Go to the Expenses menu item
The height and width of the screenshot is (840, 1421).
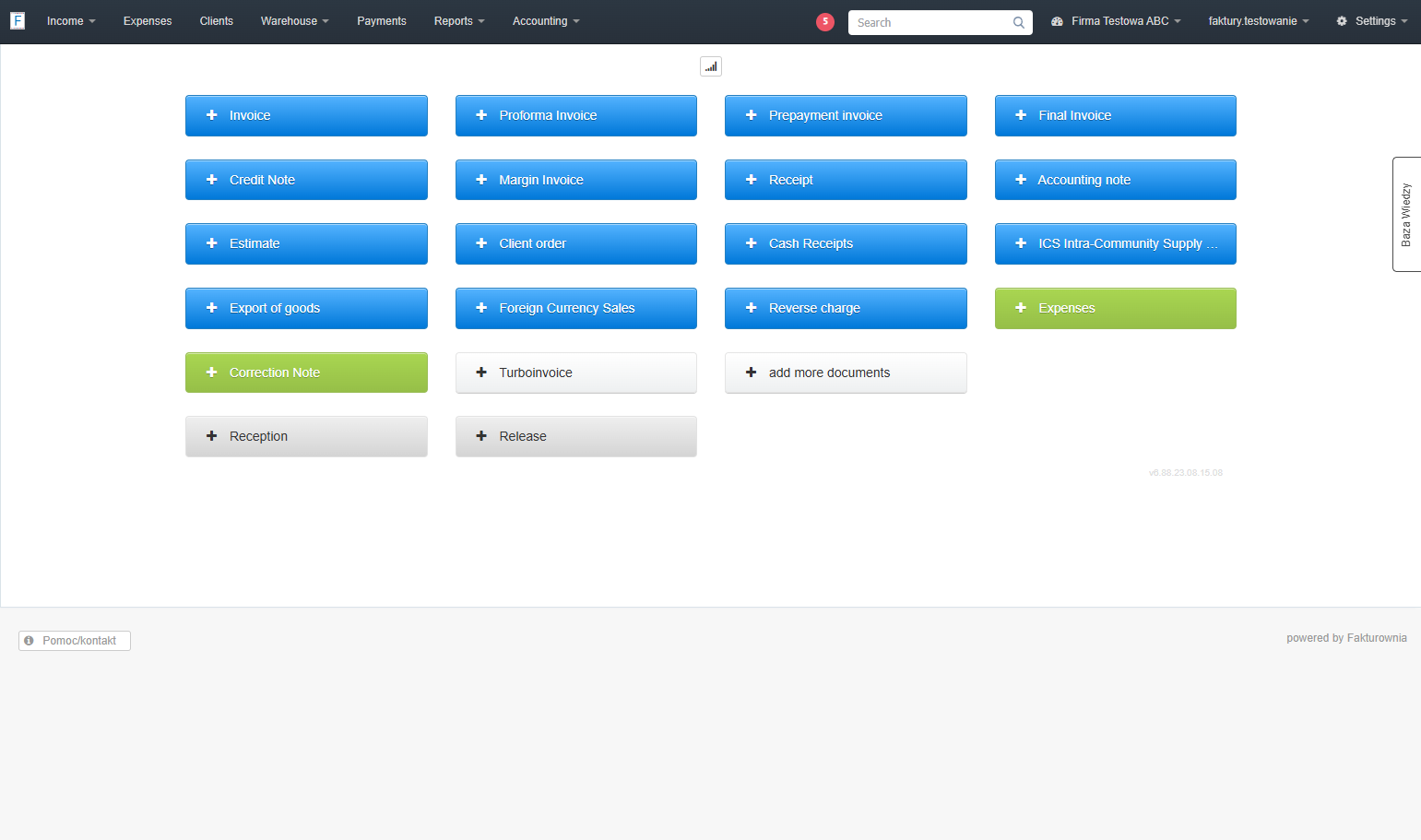(148, 21)
